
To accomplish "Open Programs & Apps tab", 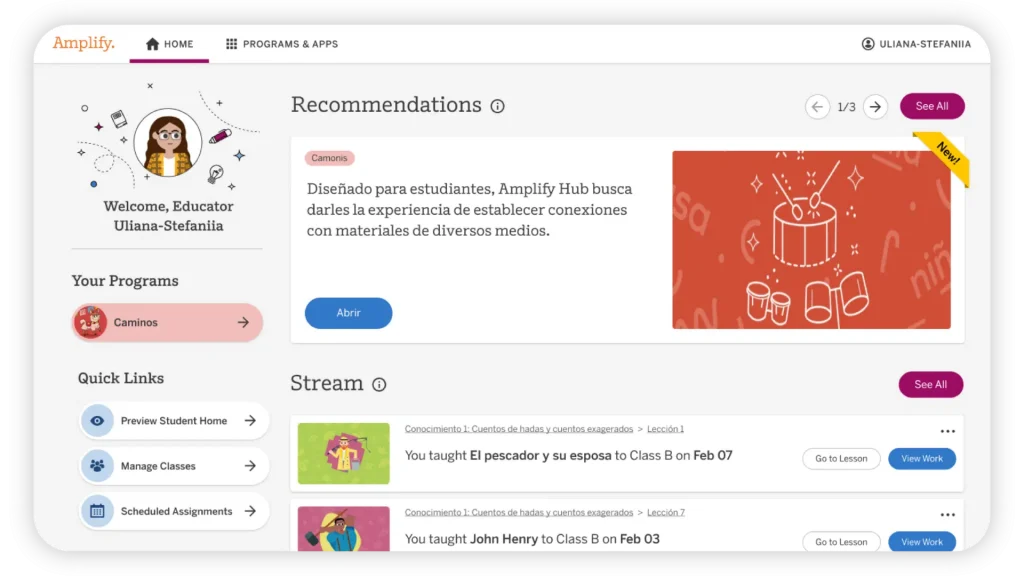I will coord(281,44).
